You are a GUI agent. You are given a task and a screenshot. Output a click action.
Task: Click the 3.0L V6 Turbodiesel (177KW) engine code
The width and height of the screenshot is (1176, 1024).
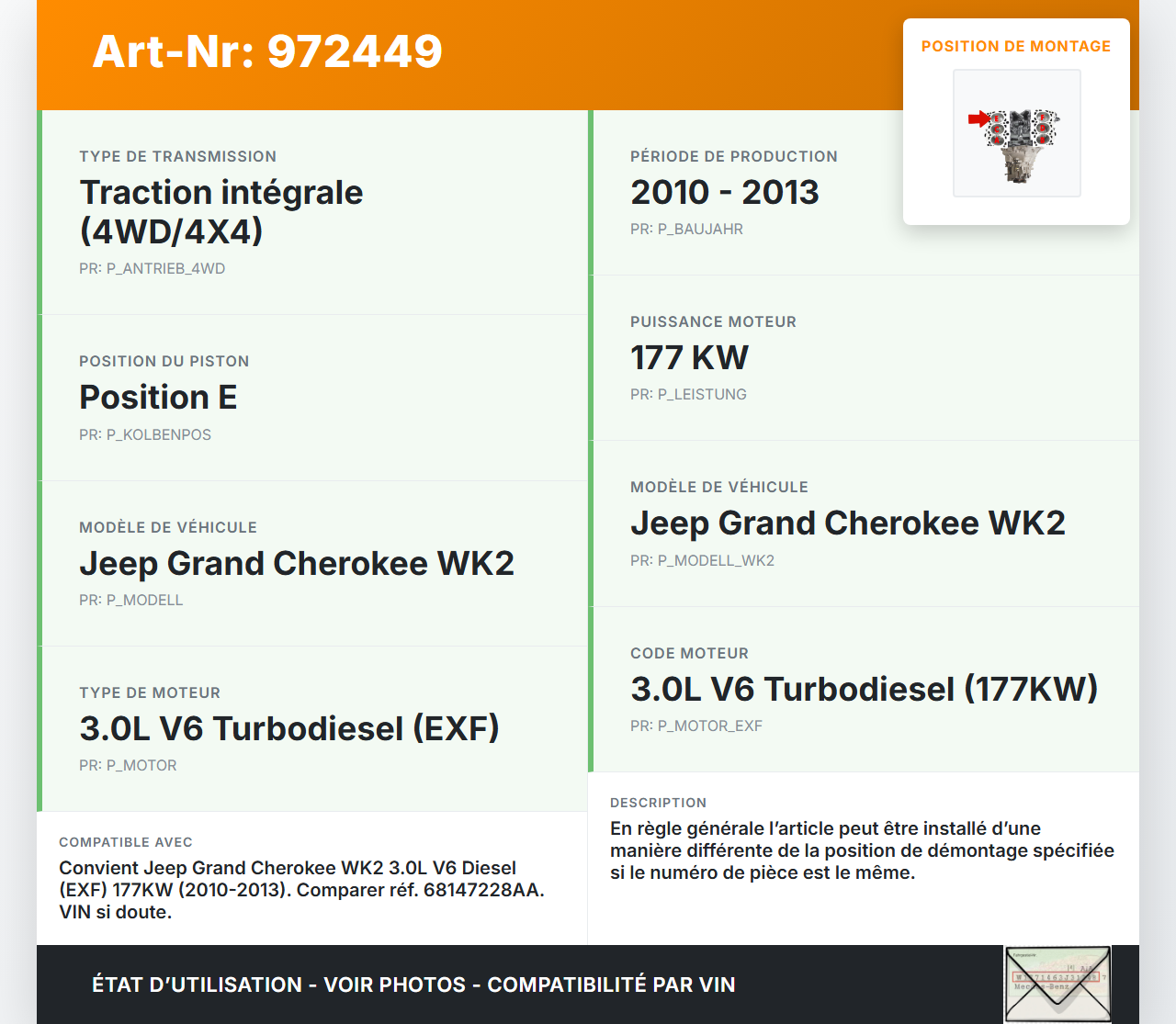(864, 689)
